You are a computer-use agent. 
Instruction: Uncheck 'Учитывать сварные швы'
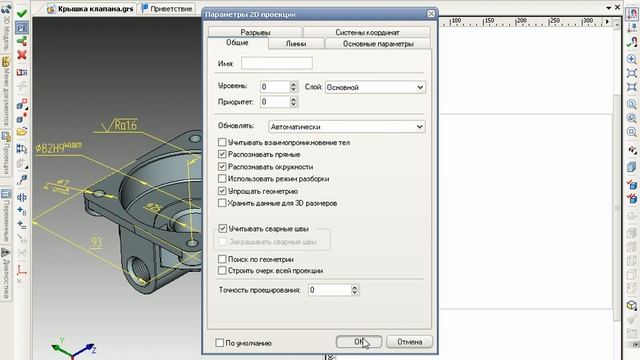pos(222,229)
